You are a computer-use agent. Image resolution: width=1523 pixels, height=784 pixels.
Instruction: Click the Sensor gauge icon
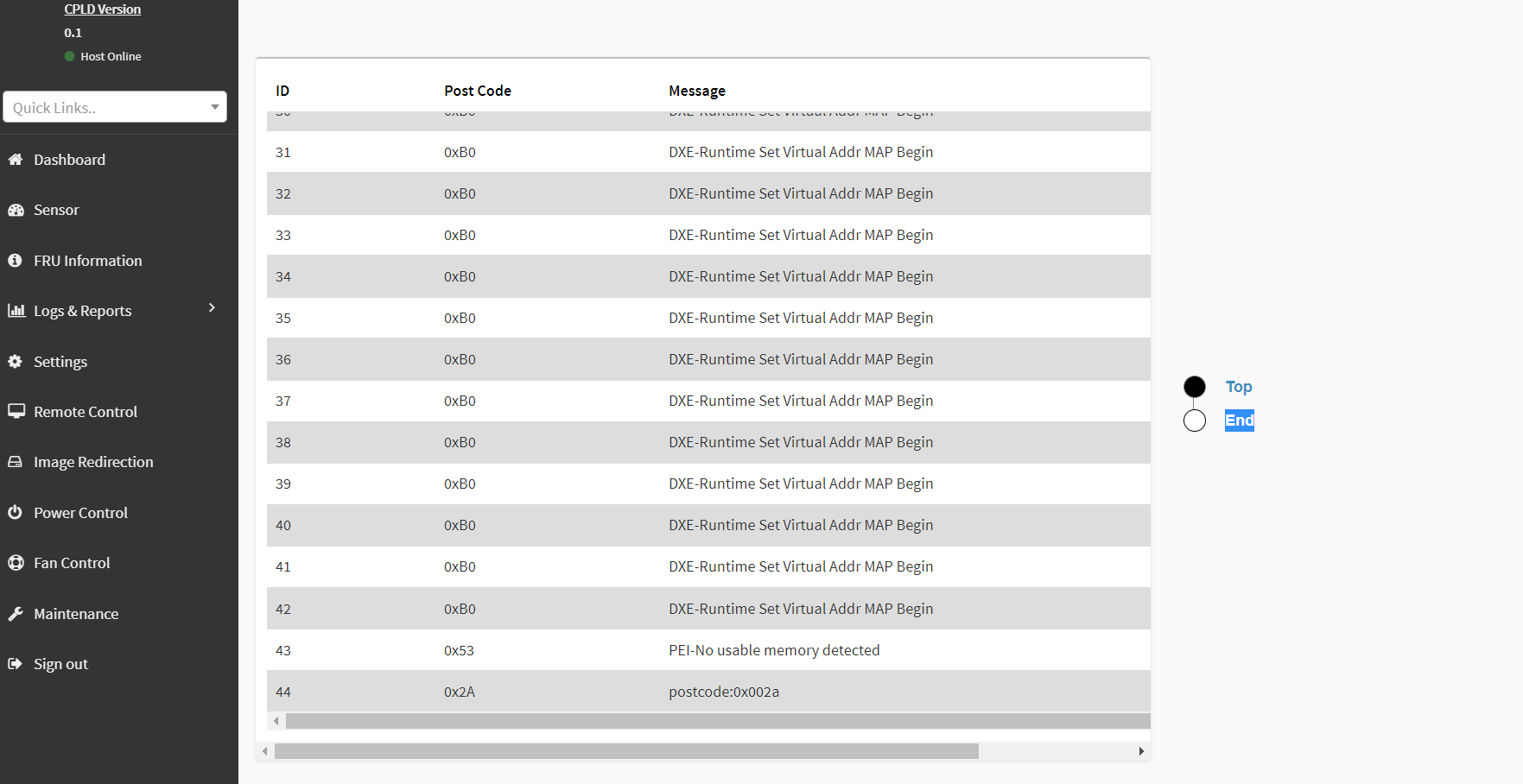pyautogui.click(x=16, y=210)
